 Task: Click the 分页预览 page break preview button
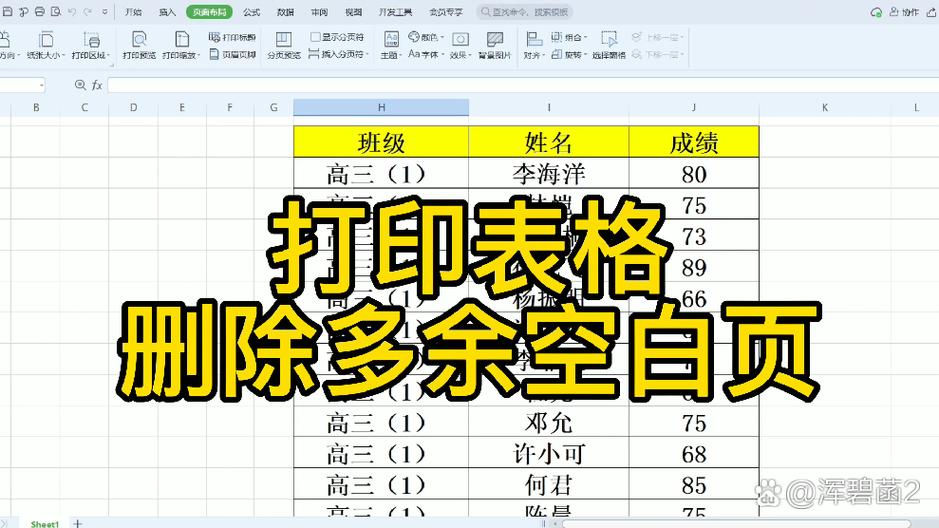pyautogui.click(x=283, y=45)
